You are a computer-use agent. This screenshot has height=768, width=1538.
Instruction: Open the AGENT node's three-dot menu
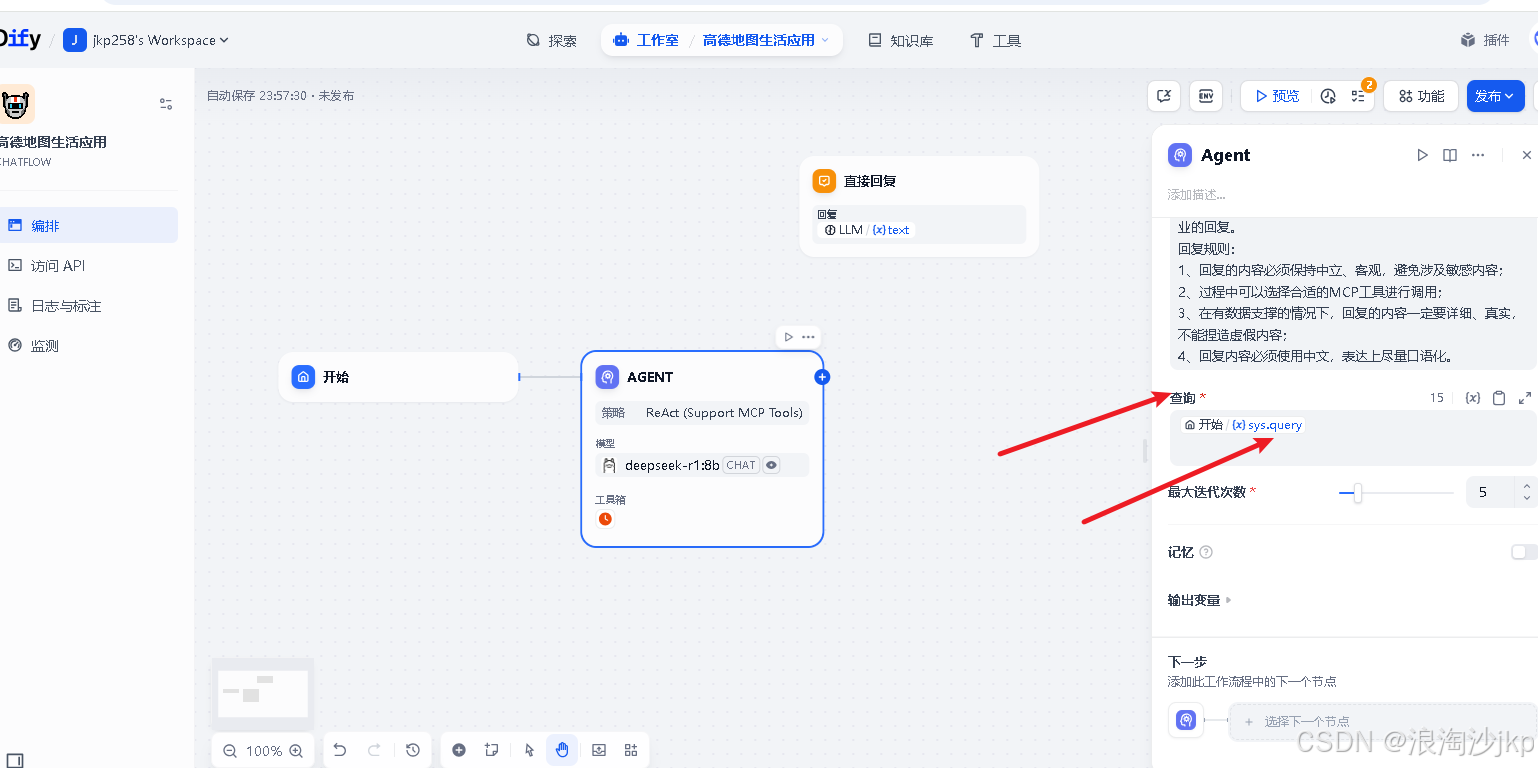click(x=808, y=337)
